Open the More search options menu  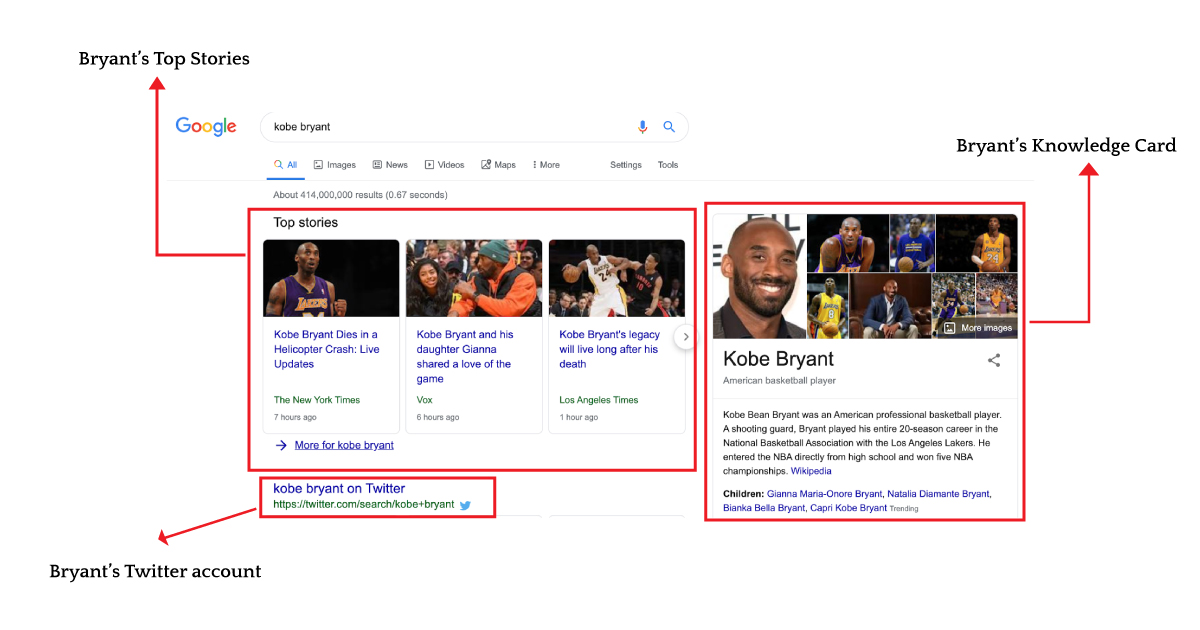(546, 165)
